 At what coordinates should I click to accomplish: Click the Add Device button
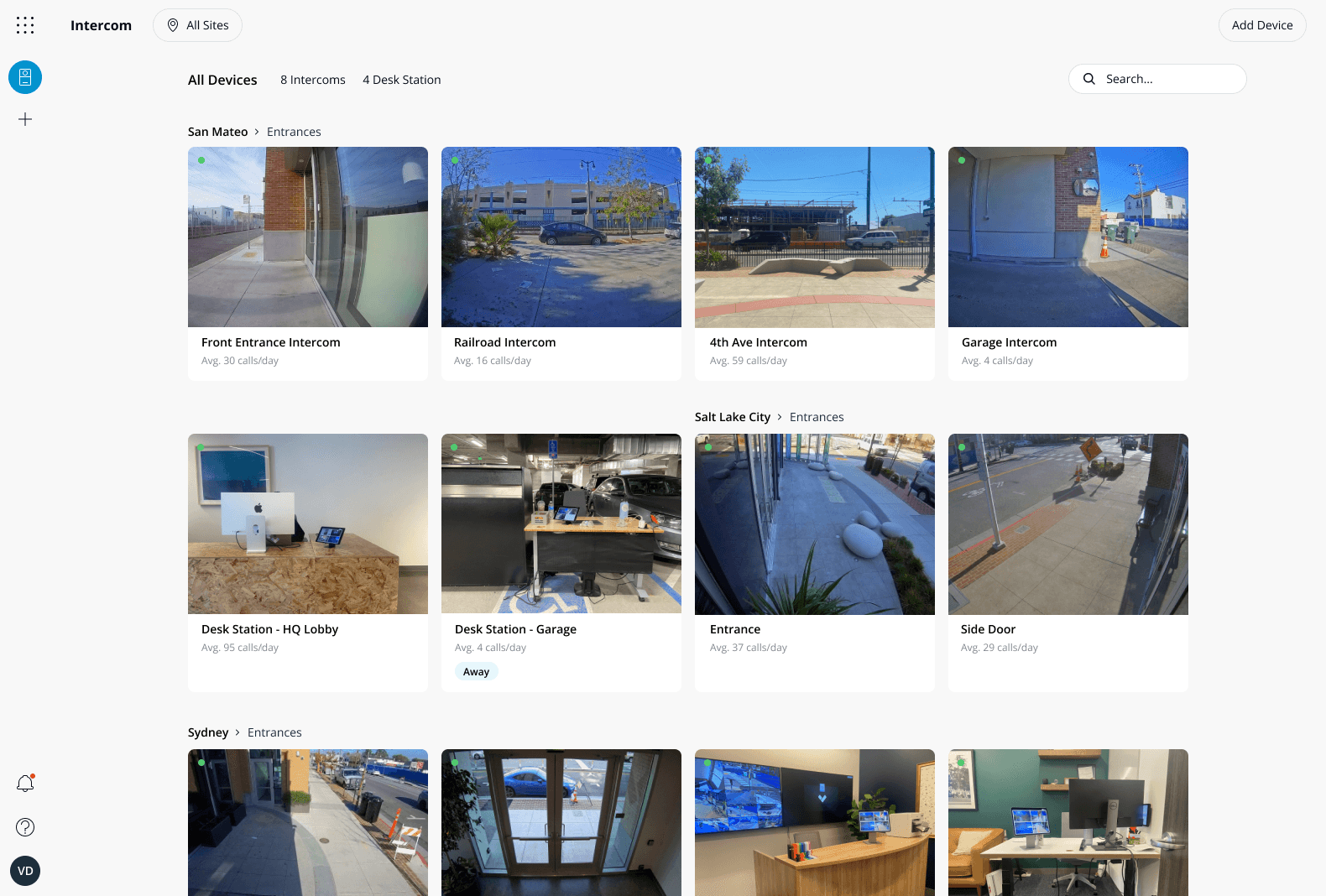coord(1262,25)
